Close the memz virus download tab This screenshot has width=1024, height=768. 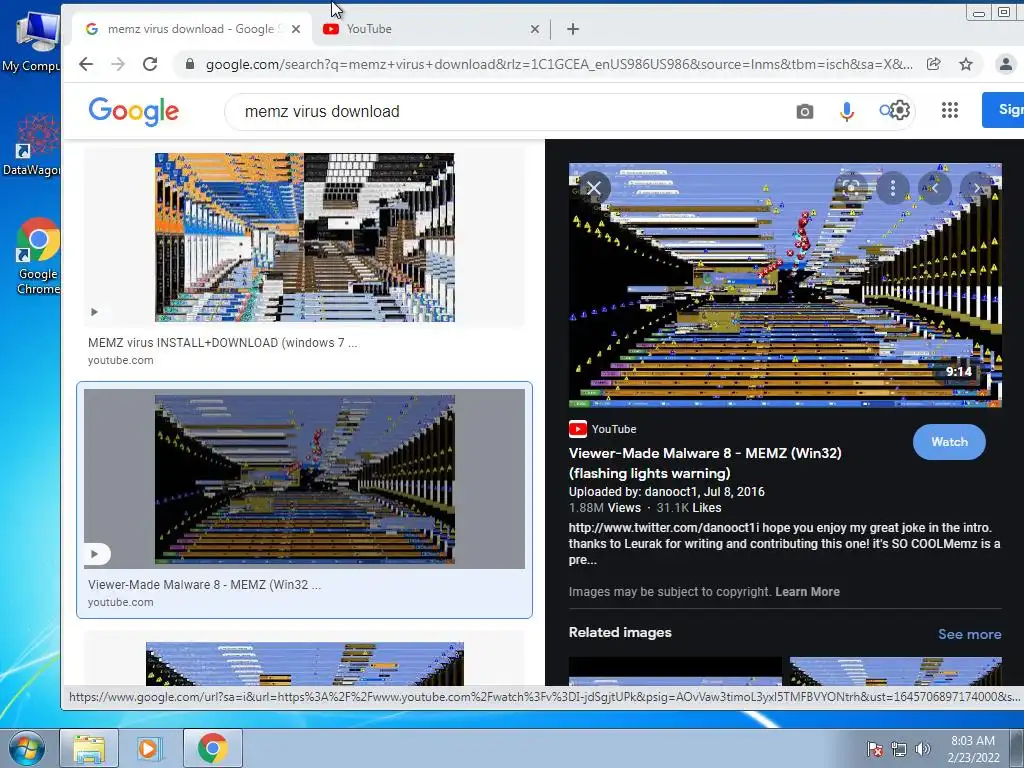pos(296,29)
